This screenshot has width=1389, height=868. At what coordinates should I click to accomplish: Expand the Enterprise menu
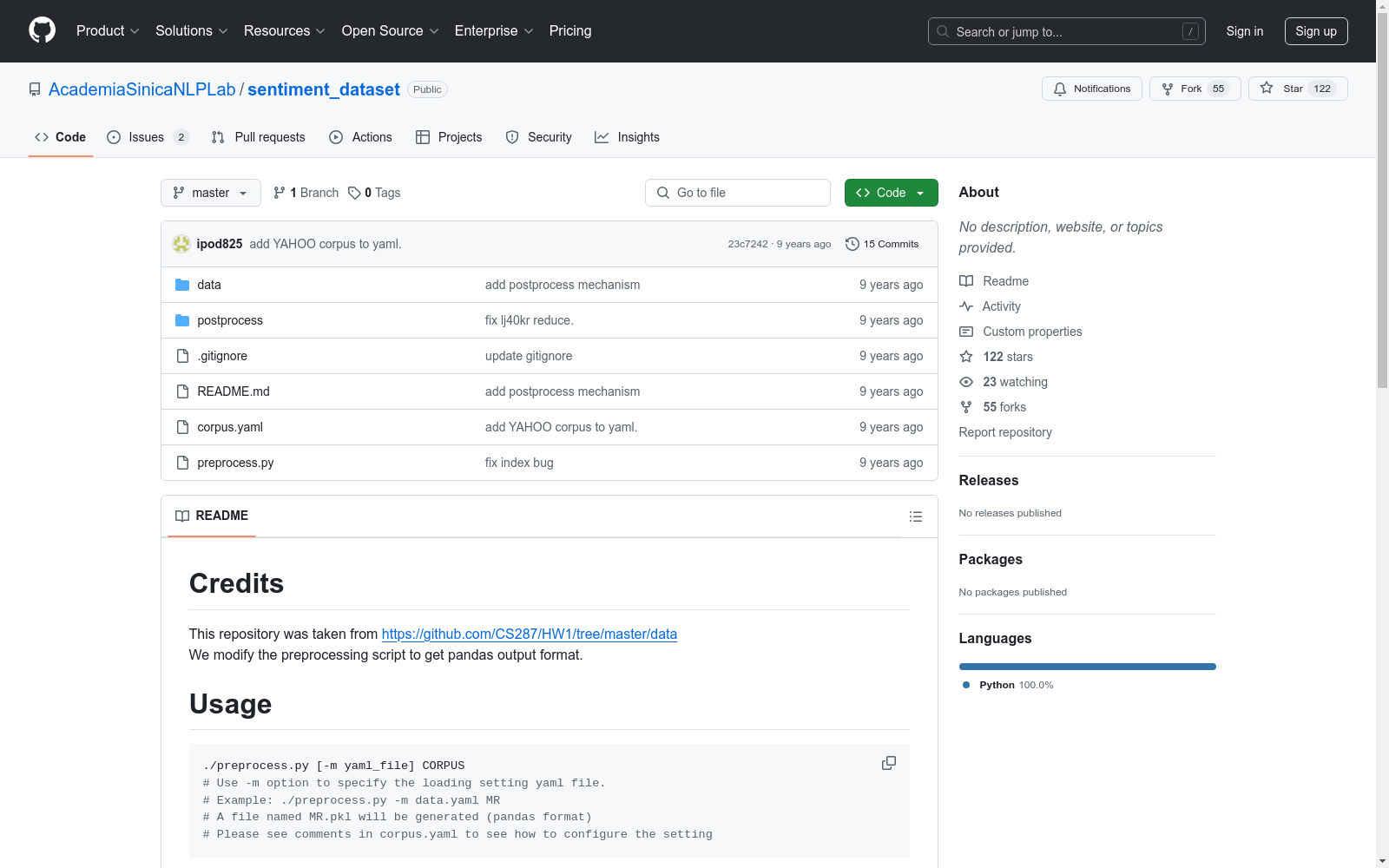(494, 30)
